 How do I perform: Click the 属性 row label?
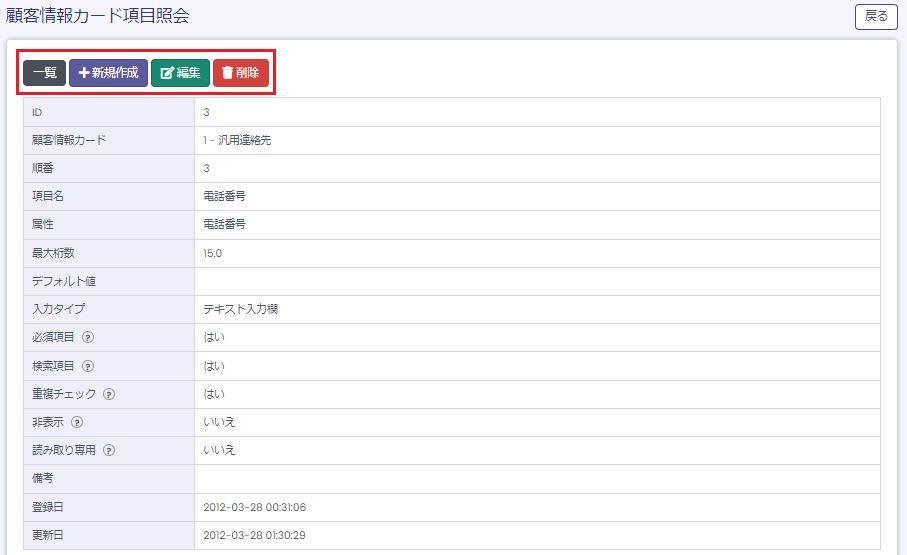pos(41,225)
